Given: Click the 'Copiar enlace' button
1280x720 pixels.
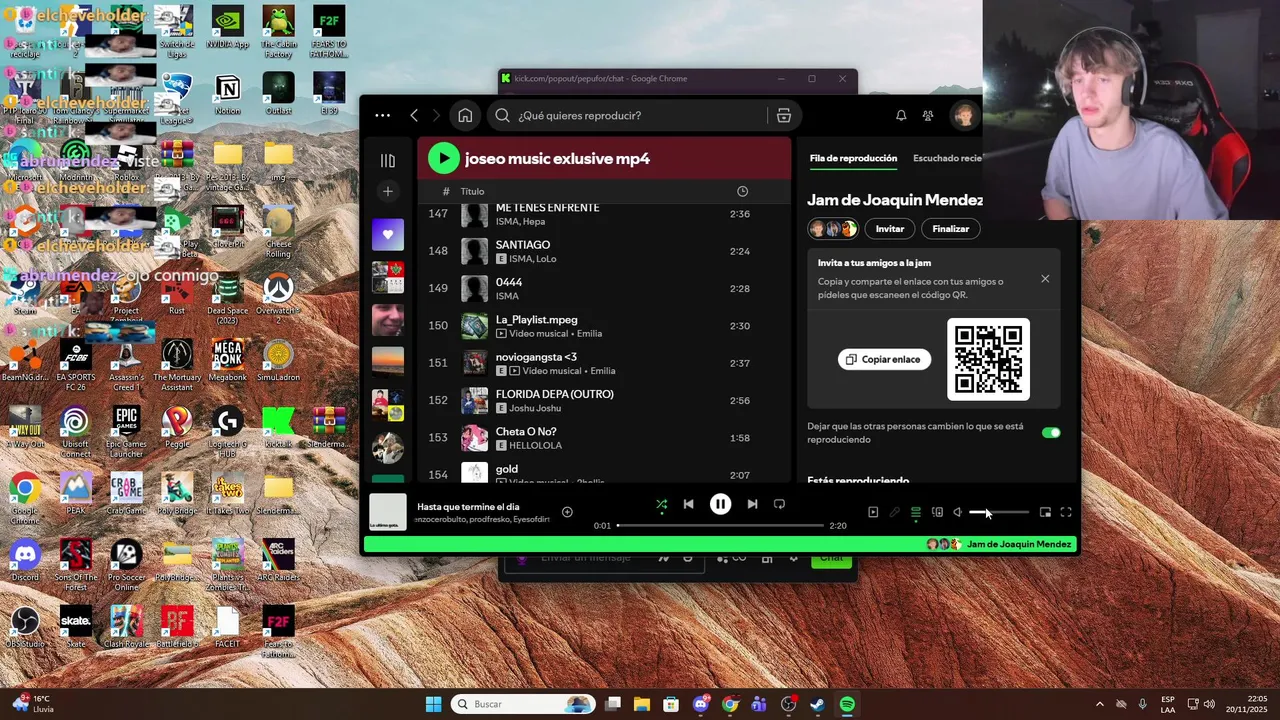Looking at the screenshot, I should point(885,359).
